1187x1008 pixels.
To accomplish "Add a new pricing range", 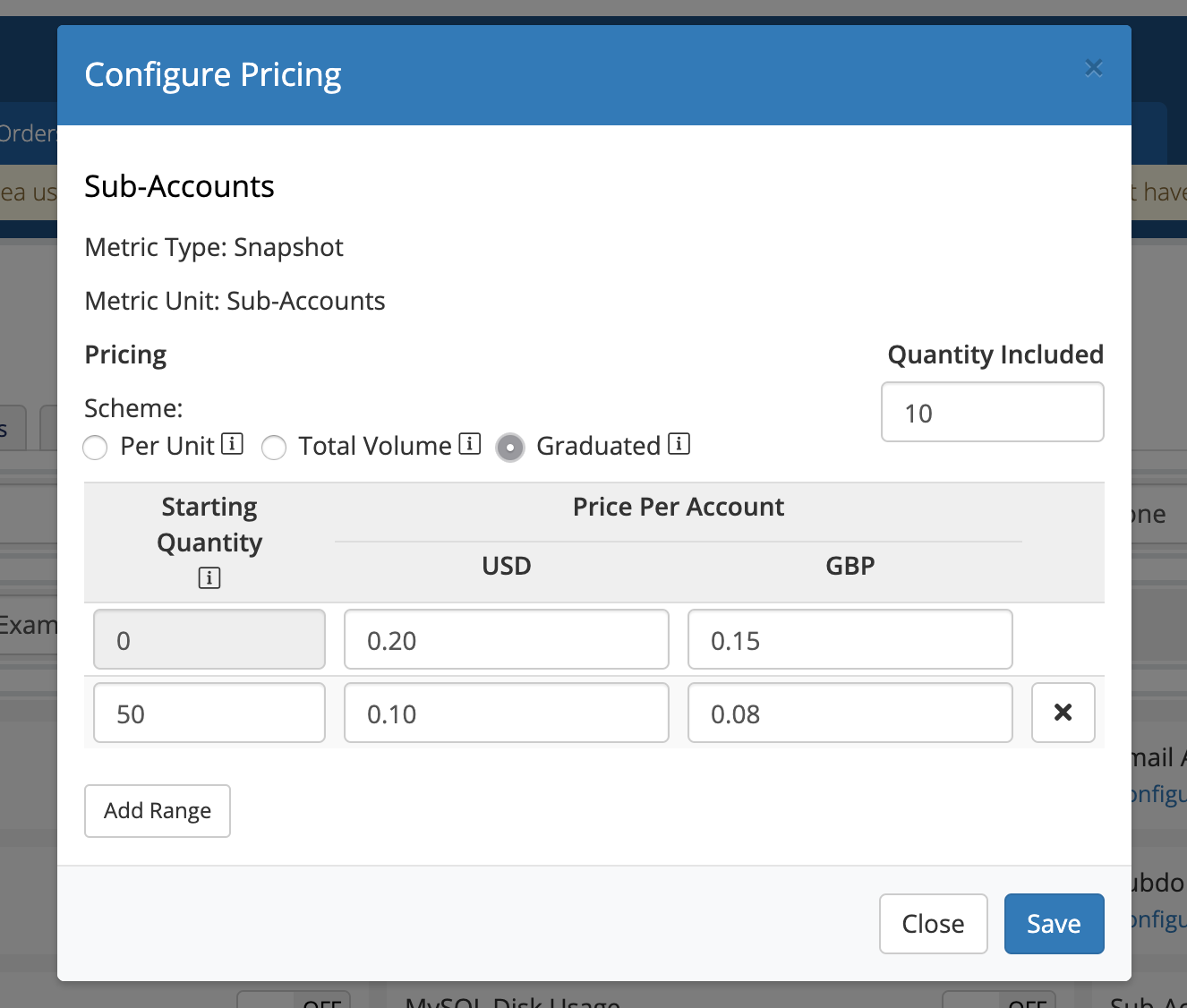I will pyautogui.click(x=158, y=811).
